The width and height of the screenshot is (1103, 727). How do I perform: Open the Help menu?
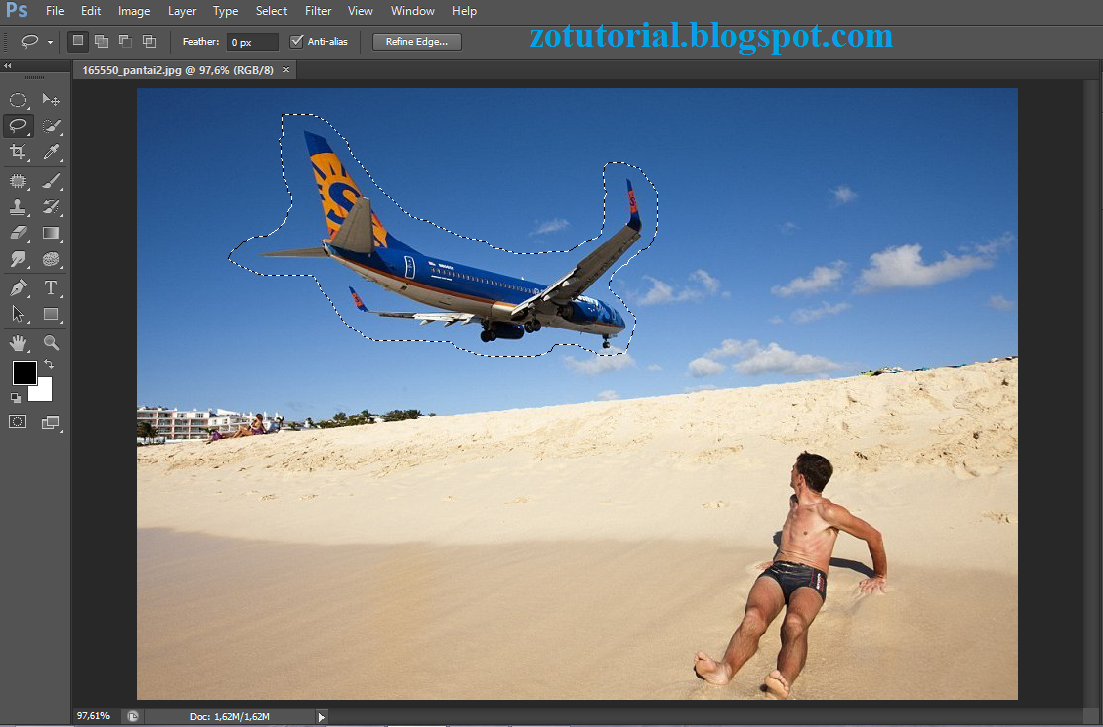tap(464, 11)
